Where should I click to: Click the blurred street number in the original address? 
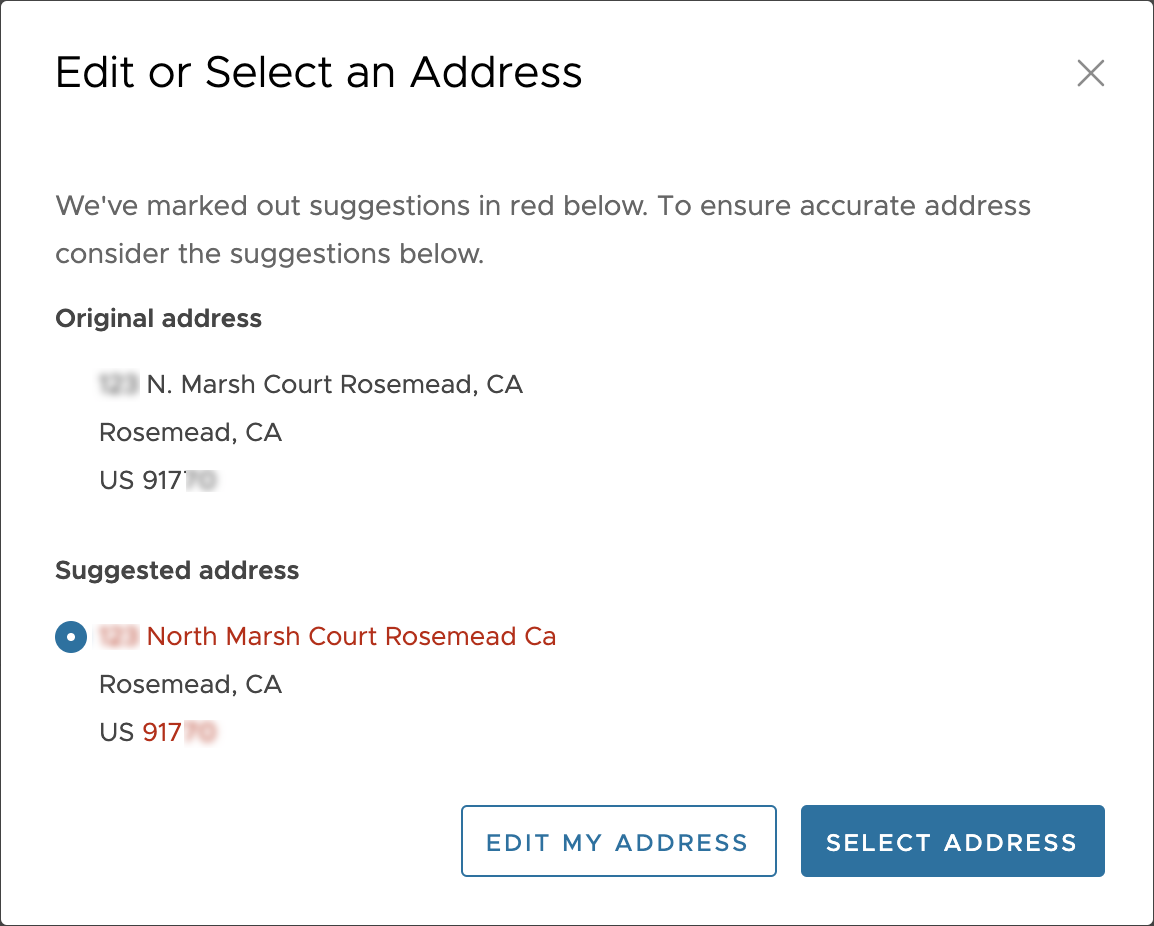[118, 385]
